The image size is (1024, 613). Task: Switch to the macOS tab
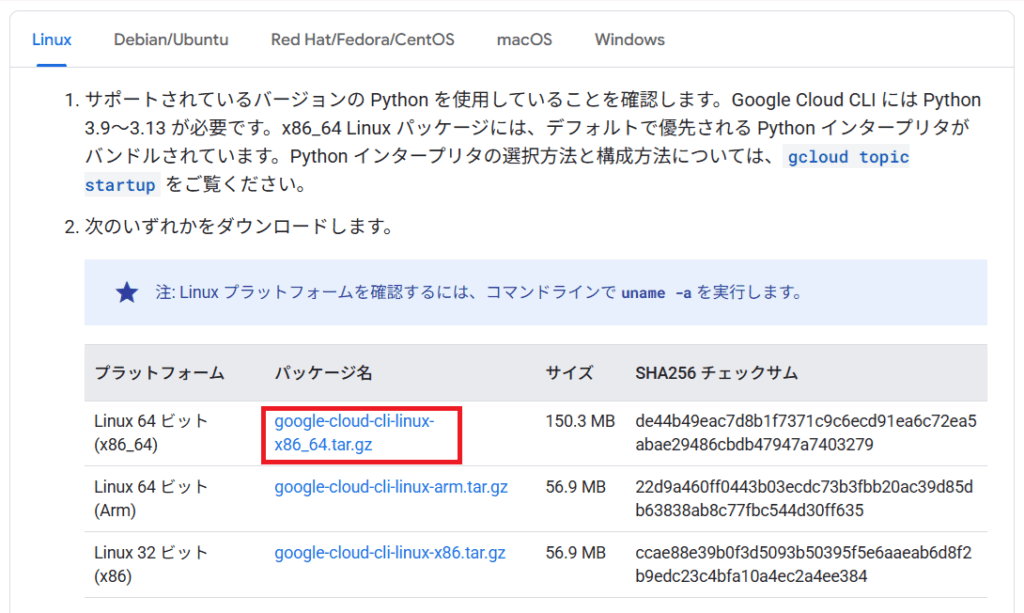point(524,40)
